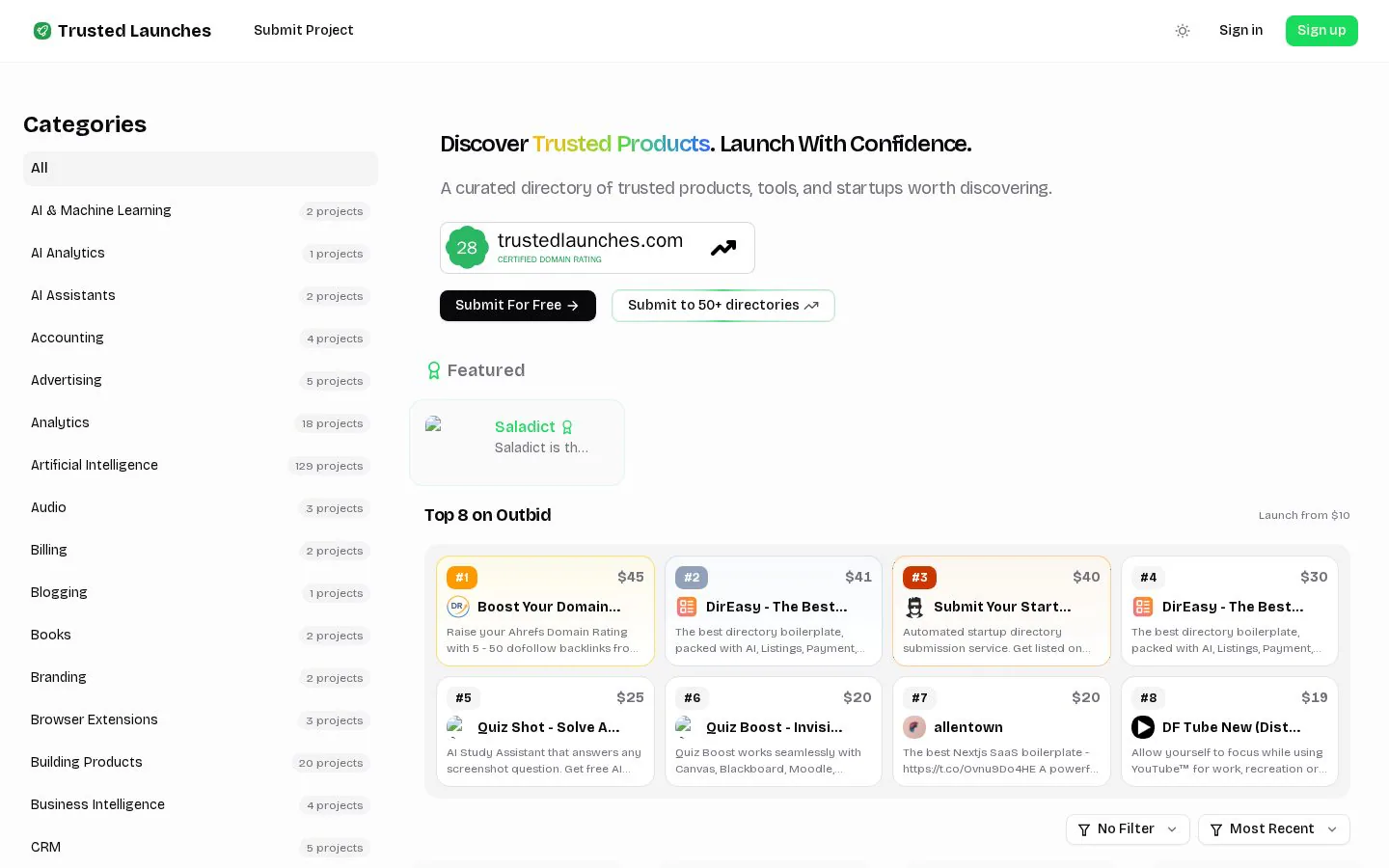
Task: Open the Blogging category
Action: click(201, 592)
